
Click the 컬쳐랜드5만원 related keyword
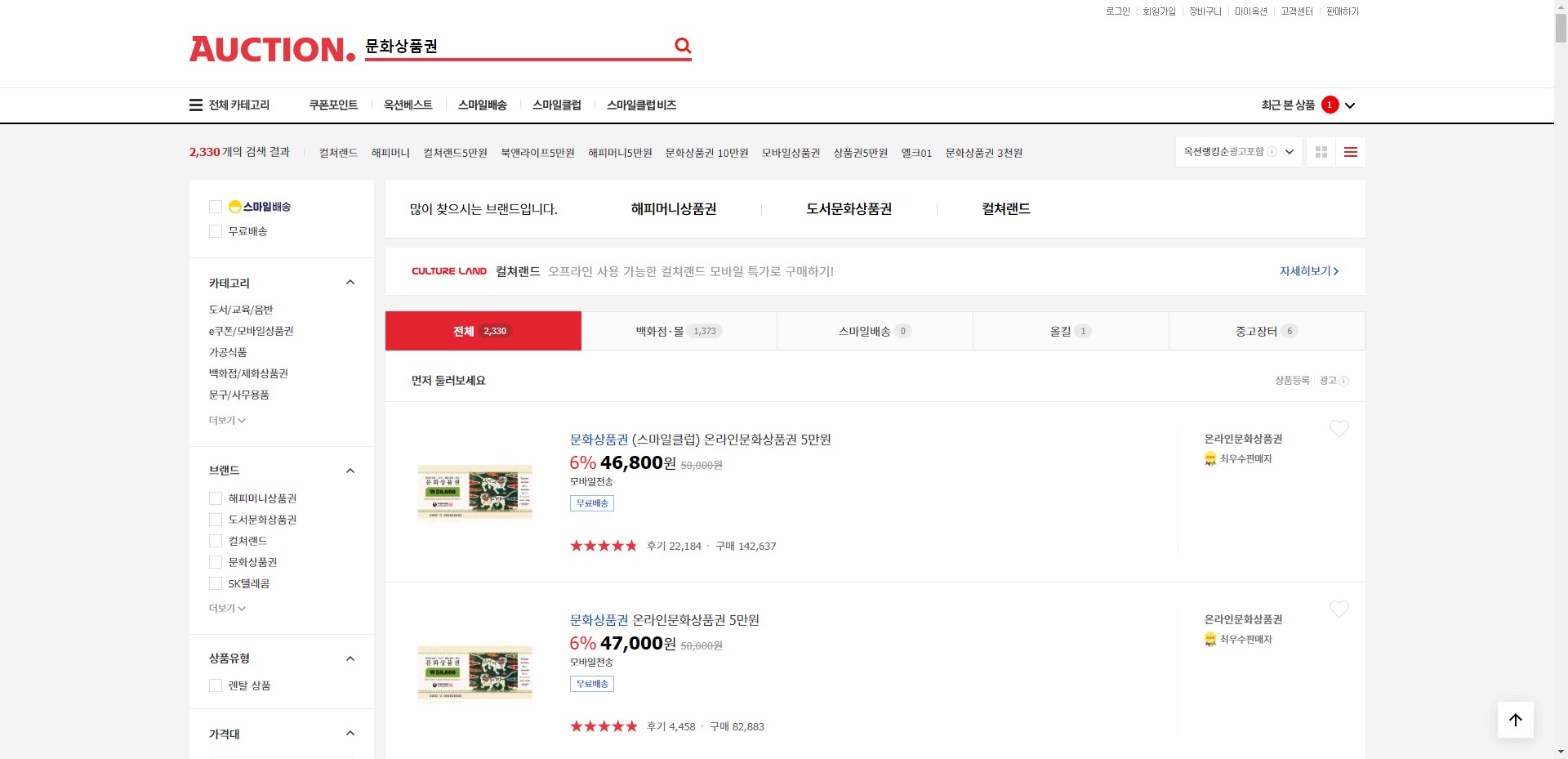pos(455,153)
